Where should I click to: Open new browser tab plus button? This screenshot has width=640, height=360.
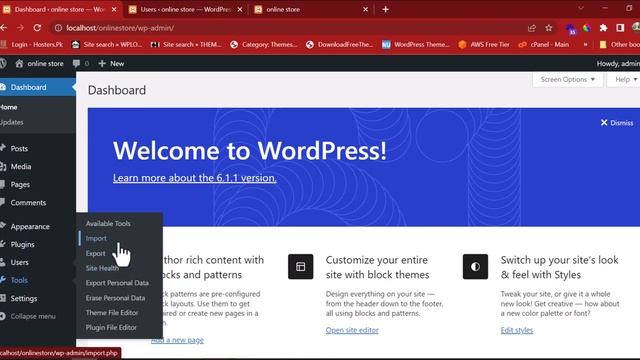[x=385, y=9]
